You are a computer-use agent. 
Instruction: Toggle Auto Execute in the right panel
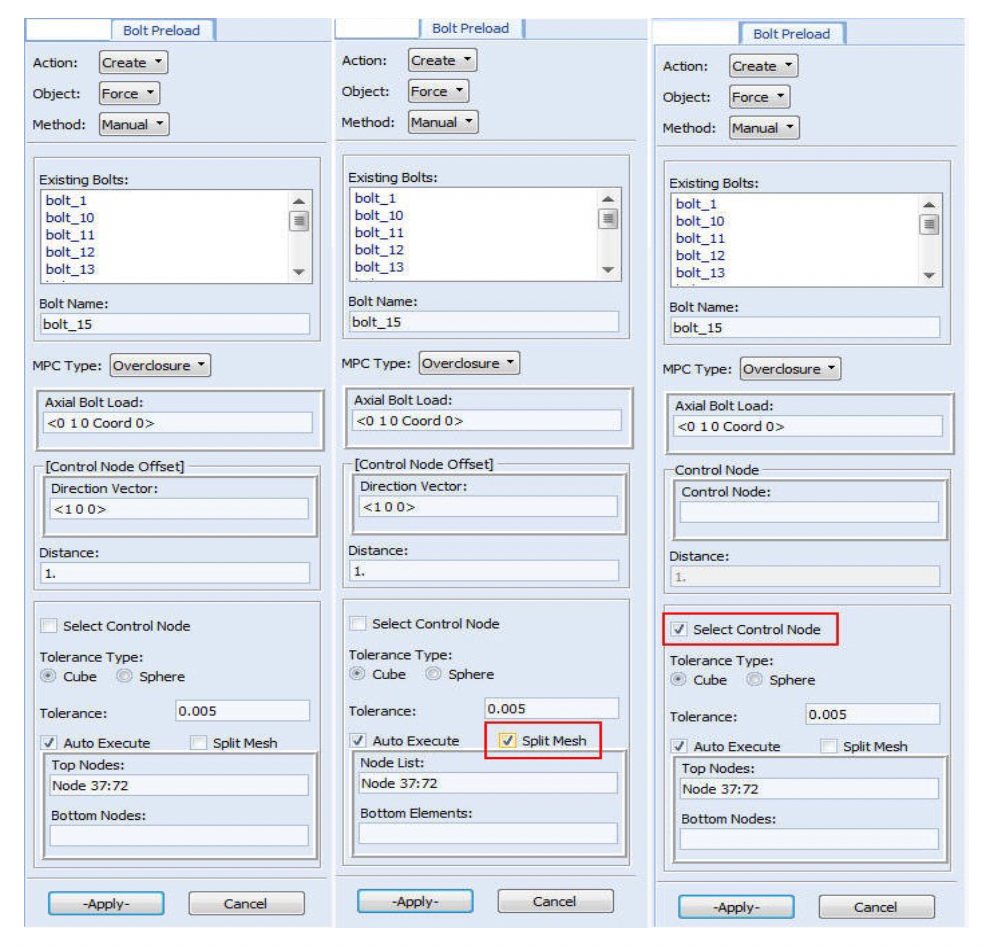[x=679, y=746]
